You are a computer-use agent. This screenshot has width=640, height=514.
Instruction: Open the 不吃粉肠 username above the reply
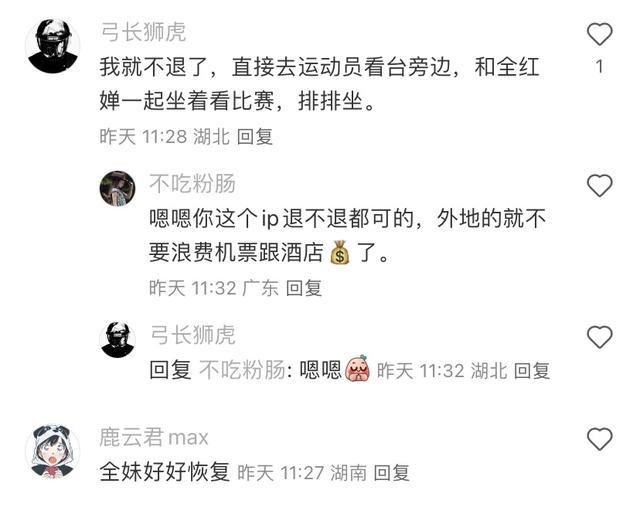point(192,183)
